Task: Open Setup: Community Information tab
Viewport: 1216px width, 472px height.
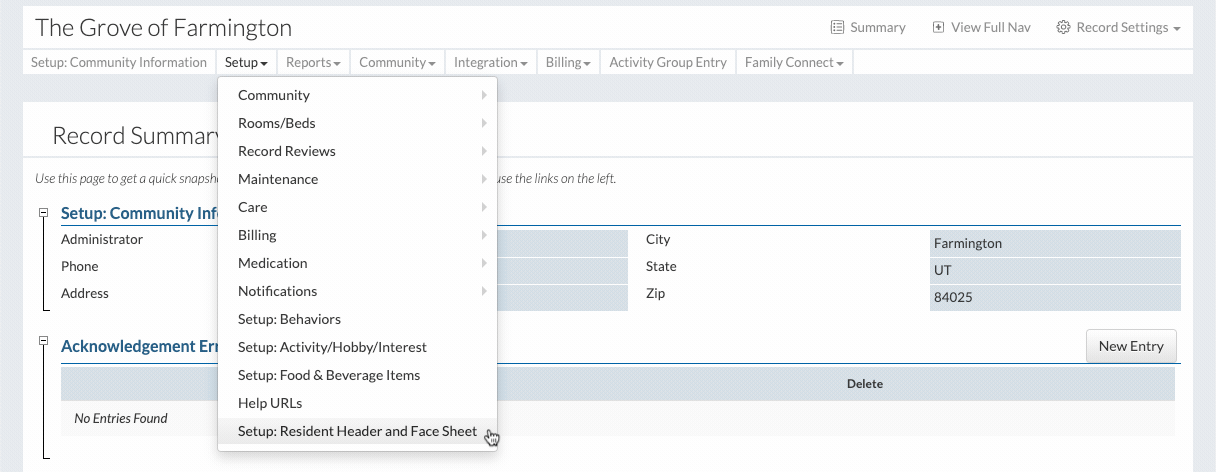Action: tap(119, 62)
